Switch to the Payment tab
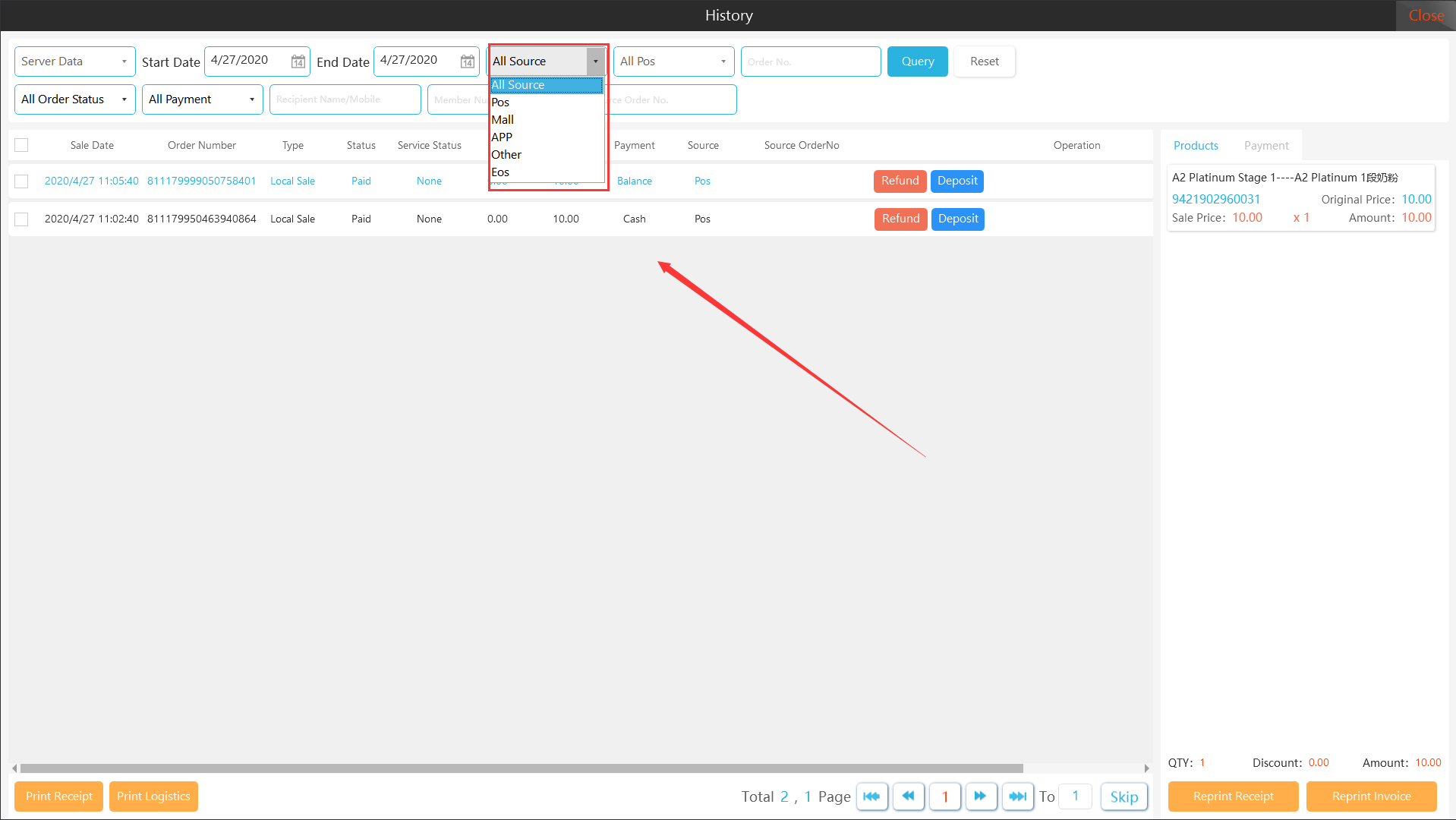Viewport: 1456px width, 820px height. (1265, 146)
